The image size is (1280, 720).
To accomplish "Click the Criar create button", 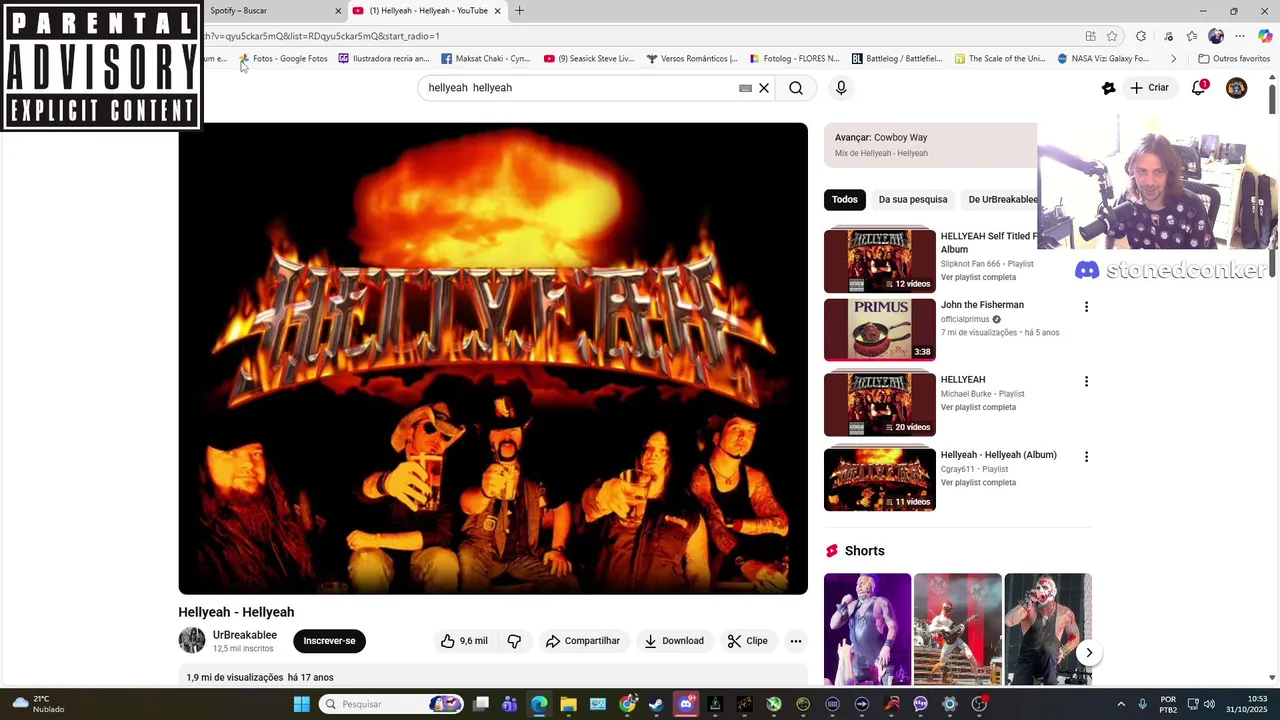I will click(x=1149, y=88).
